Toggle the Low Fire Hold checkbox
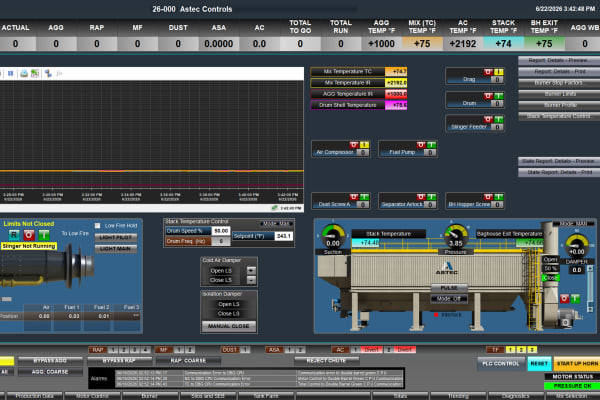The image size is (600, 400). (97, 225)
